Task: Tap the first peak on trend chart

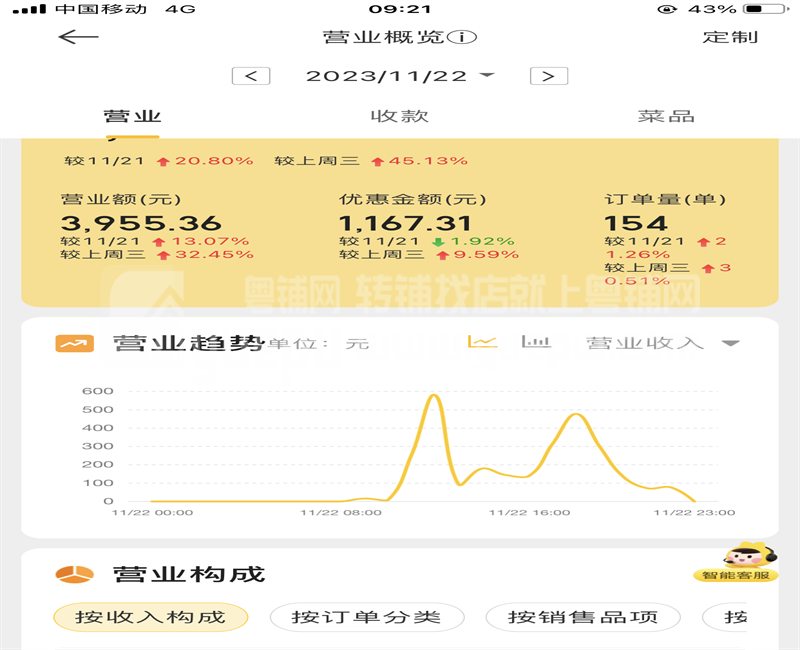Action: (x=433, y=397)
